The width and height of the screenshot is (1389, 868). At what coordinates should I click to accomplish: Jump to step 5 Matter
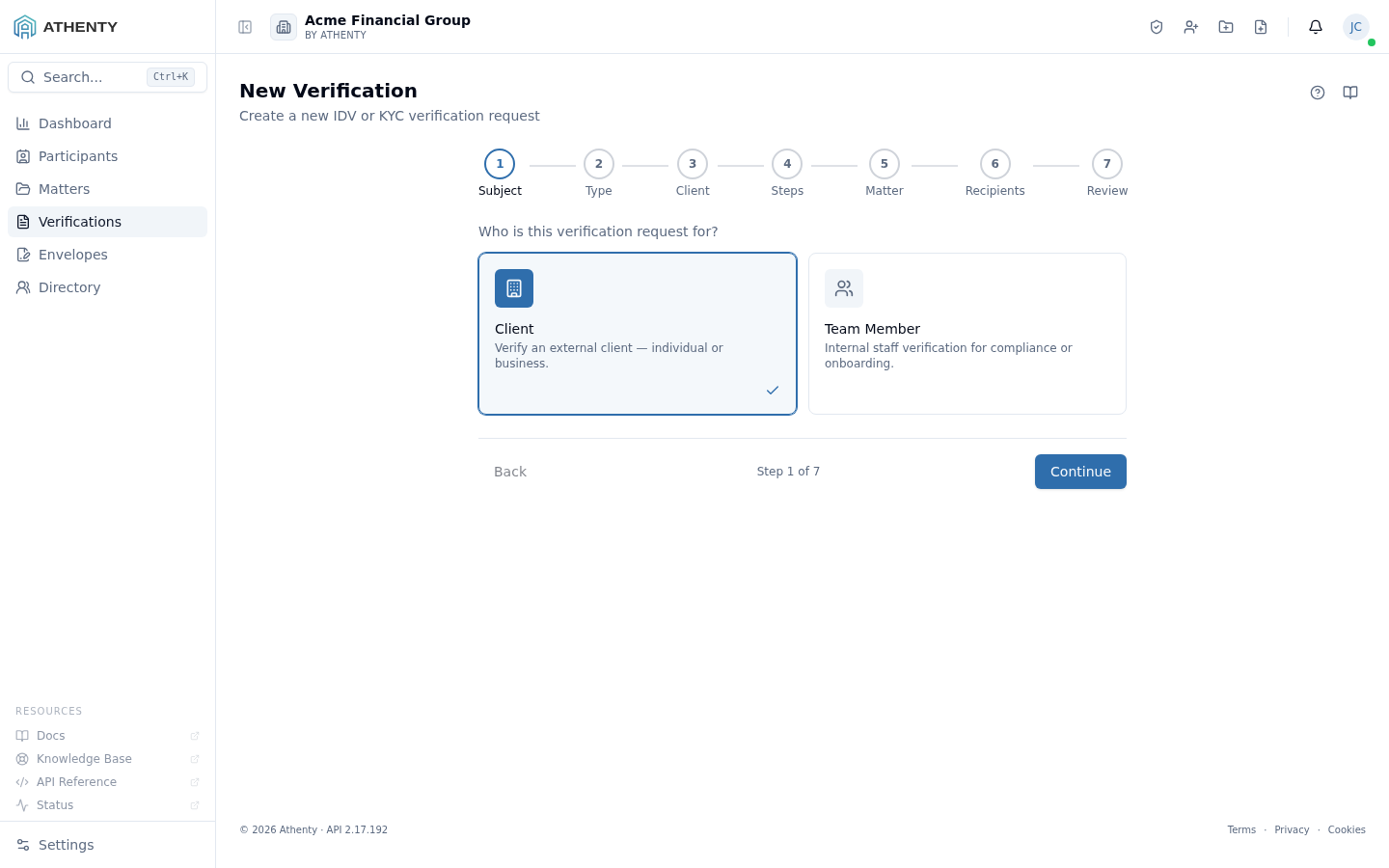click(885, 174)
